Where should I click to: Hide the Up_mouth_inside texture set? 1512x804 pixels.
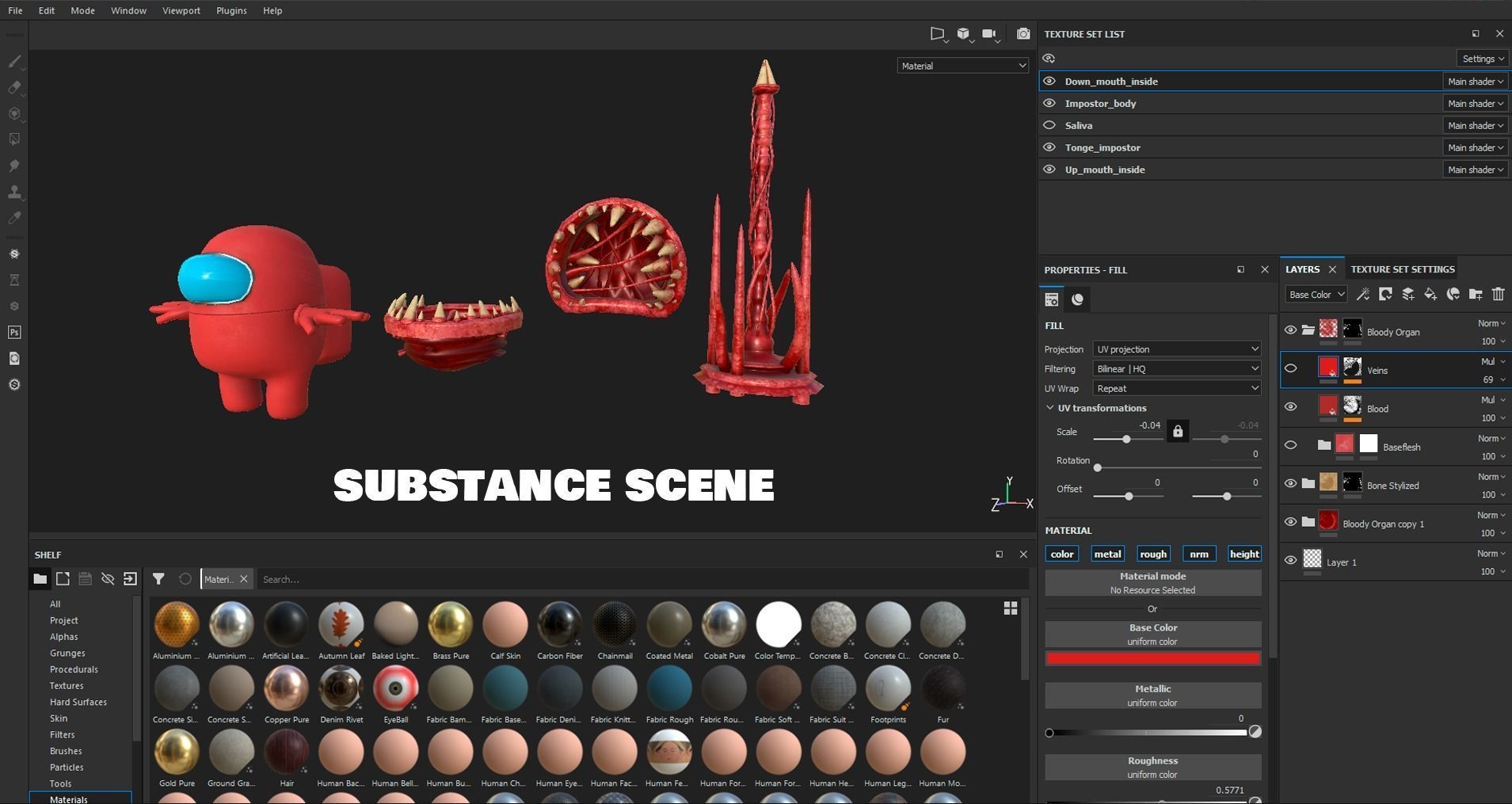pyautogui.click(x=1049, y=170)
